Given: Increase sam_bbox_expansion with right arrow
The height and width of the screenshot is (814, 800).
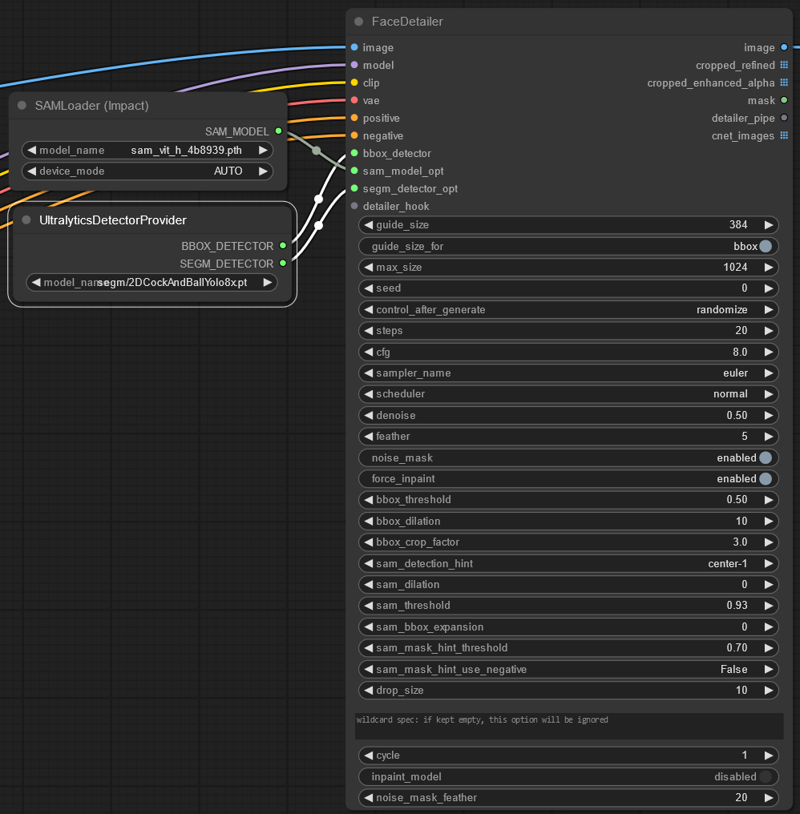Looking at the screenshot, I should click(768, 627).
